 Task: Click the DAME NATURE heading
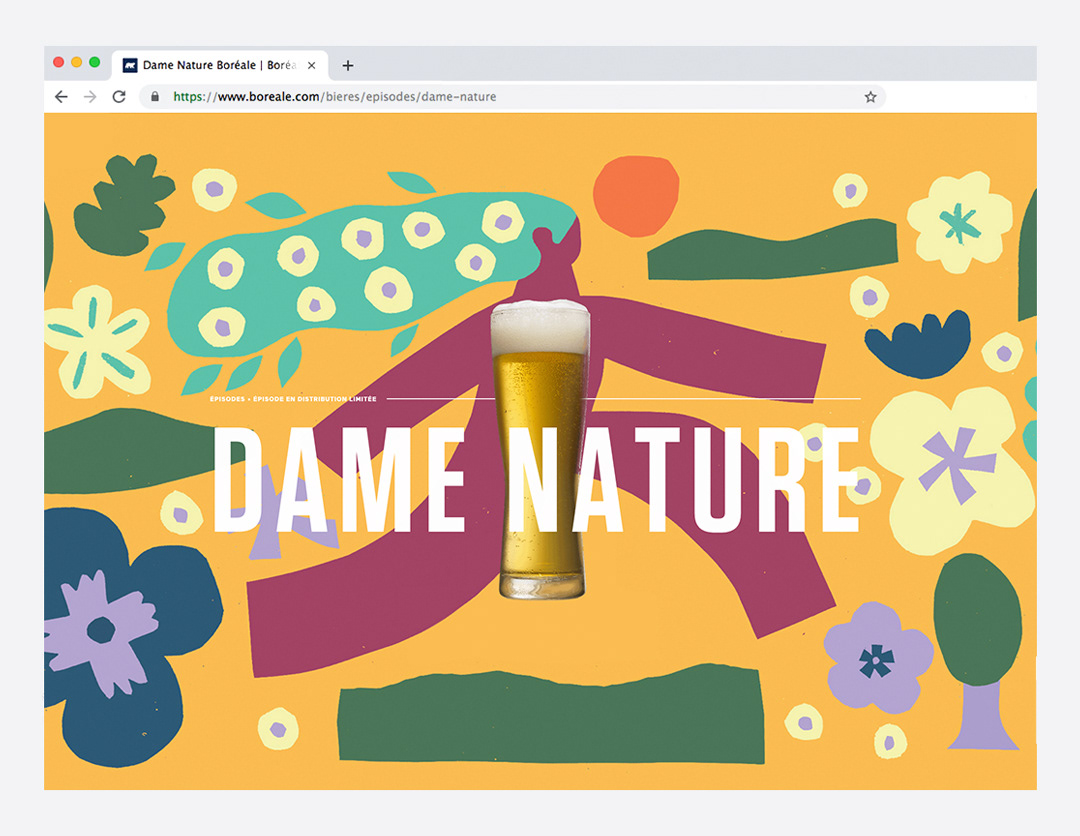[x=537, y=479]
